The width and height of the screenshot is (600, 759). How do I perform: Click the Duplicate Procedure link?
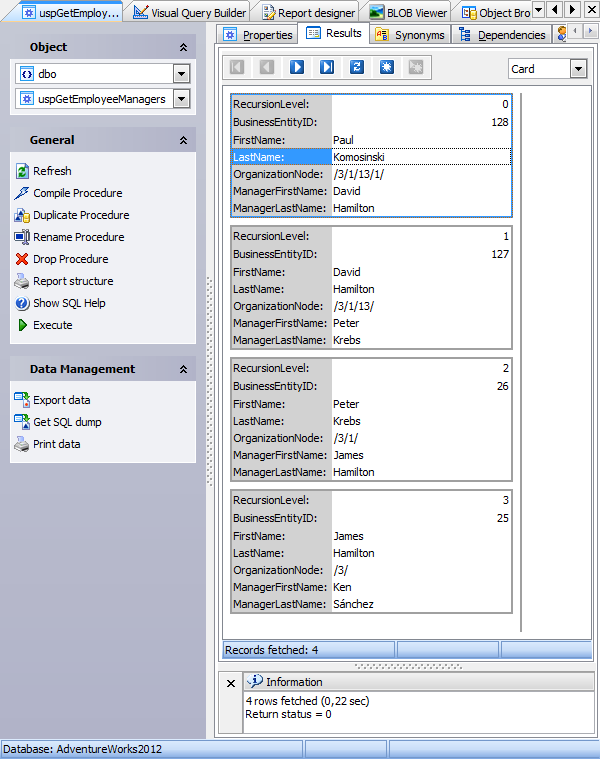click(x=81, y=215)
